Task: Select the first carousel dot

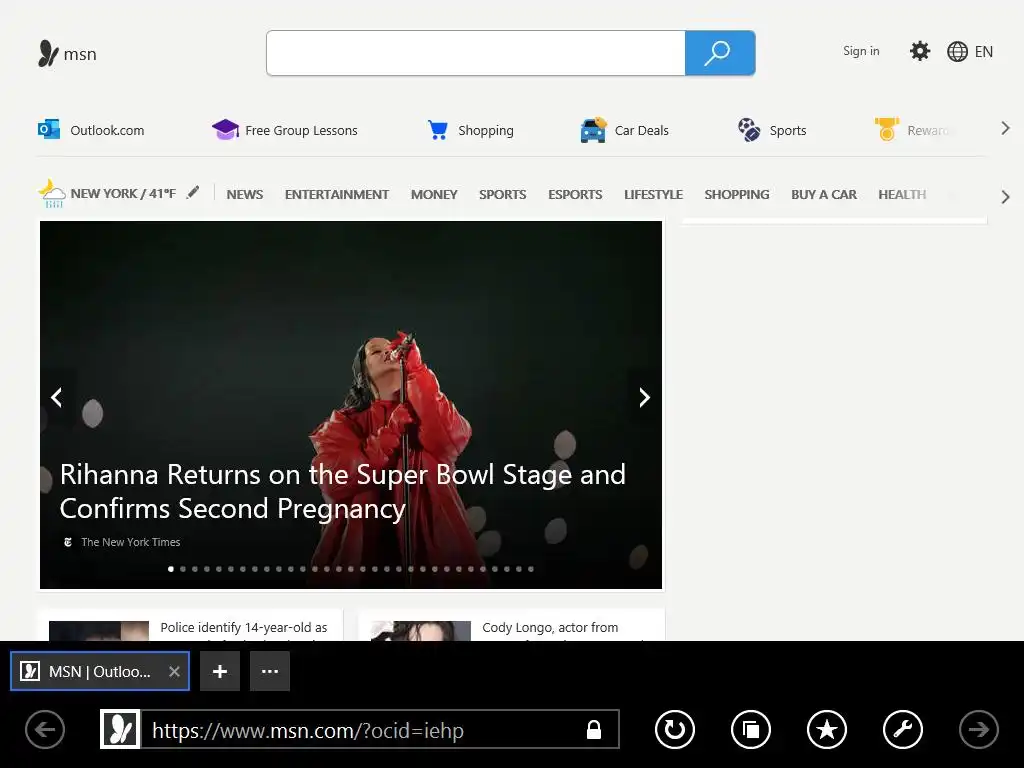Action: pos(171,569)
